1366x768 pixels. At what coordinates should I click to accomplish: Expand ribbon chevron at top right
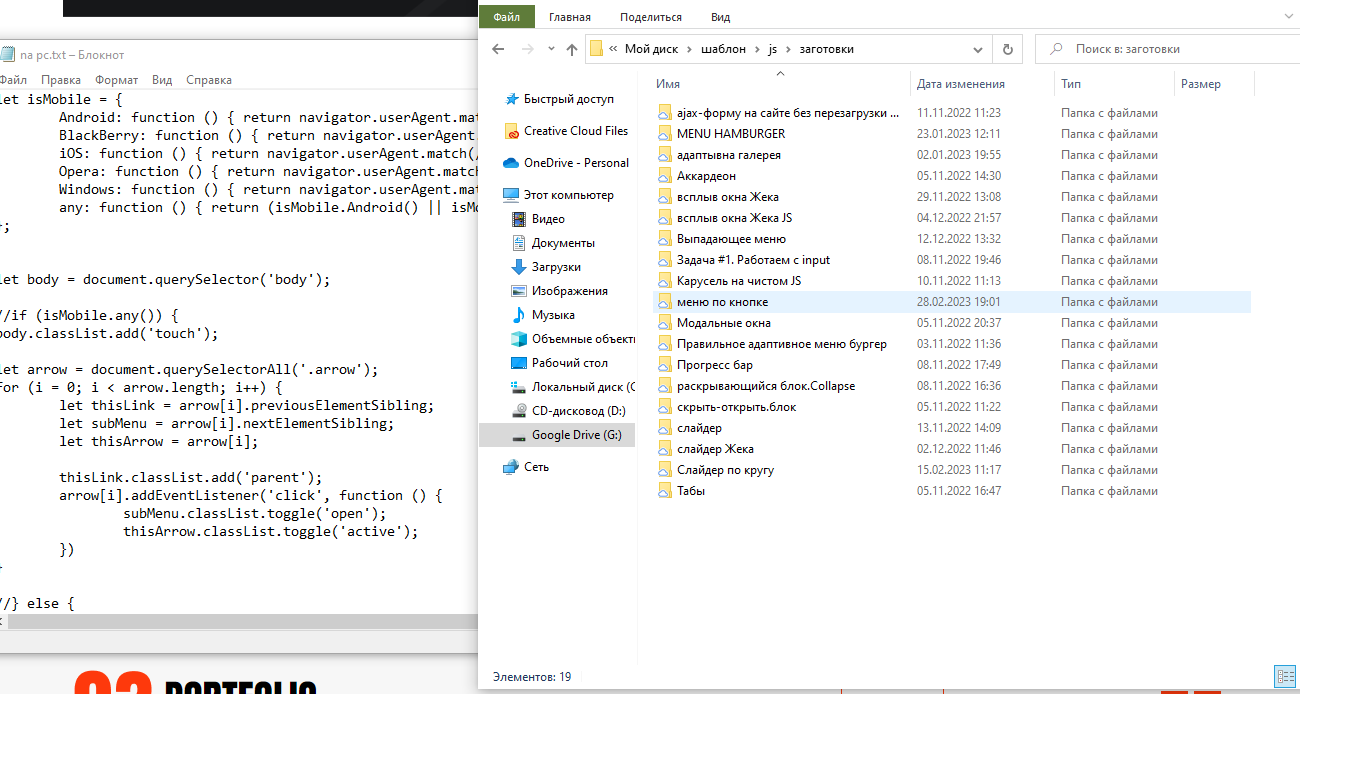coord(1289,16)
